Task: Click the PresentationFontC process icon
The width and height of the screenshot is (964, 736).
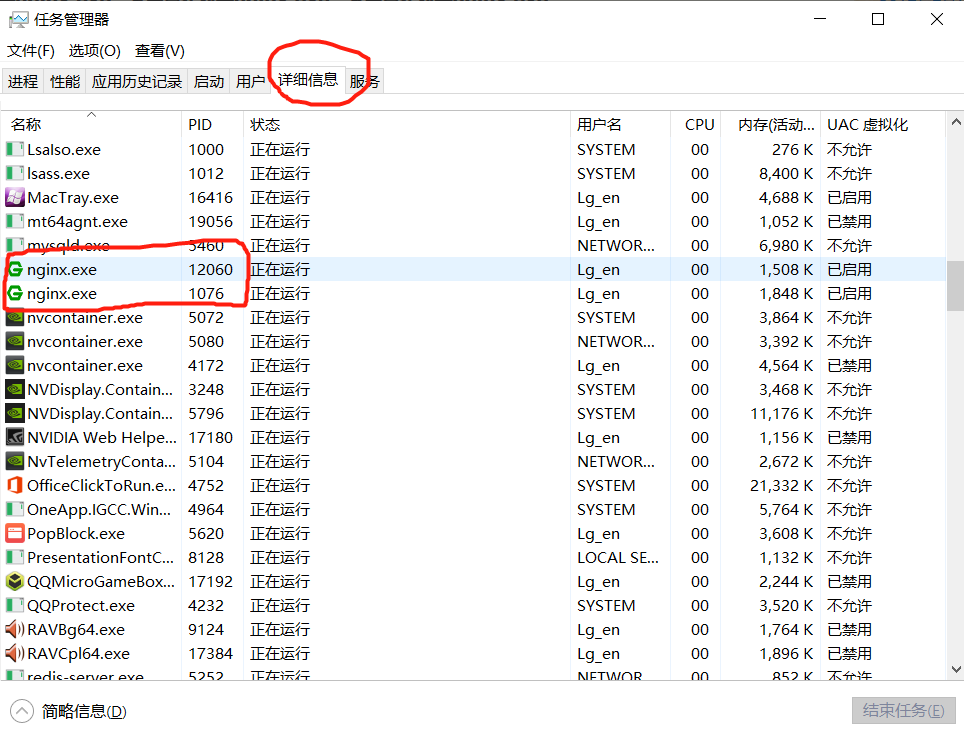Action: [x=15, y=557]
